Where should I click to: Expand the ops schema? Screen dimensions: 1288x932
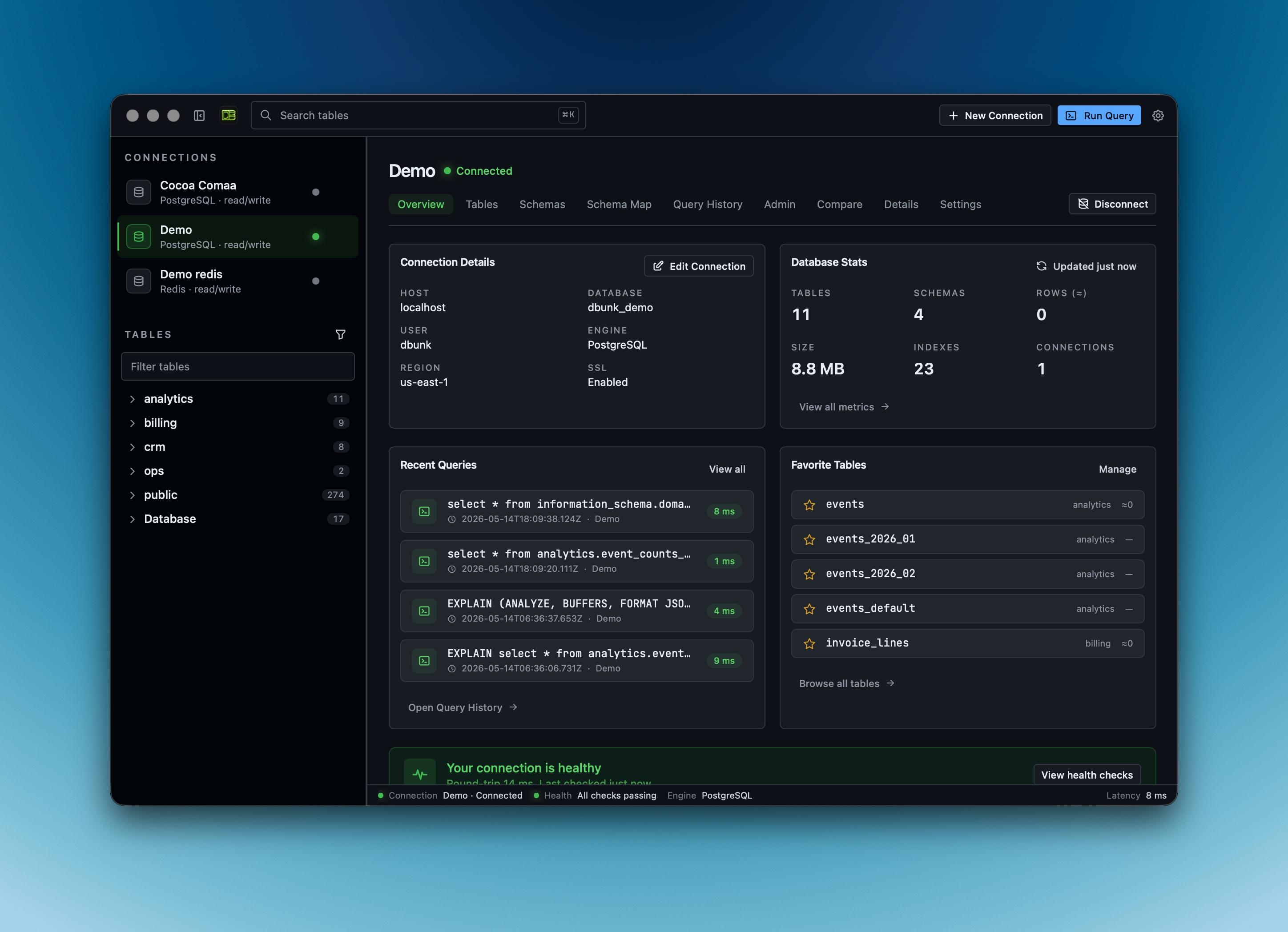coord(133,471)
